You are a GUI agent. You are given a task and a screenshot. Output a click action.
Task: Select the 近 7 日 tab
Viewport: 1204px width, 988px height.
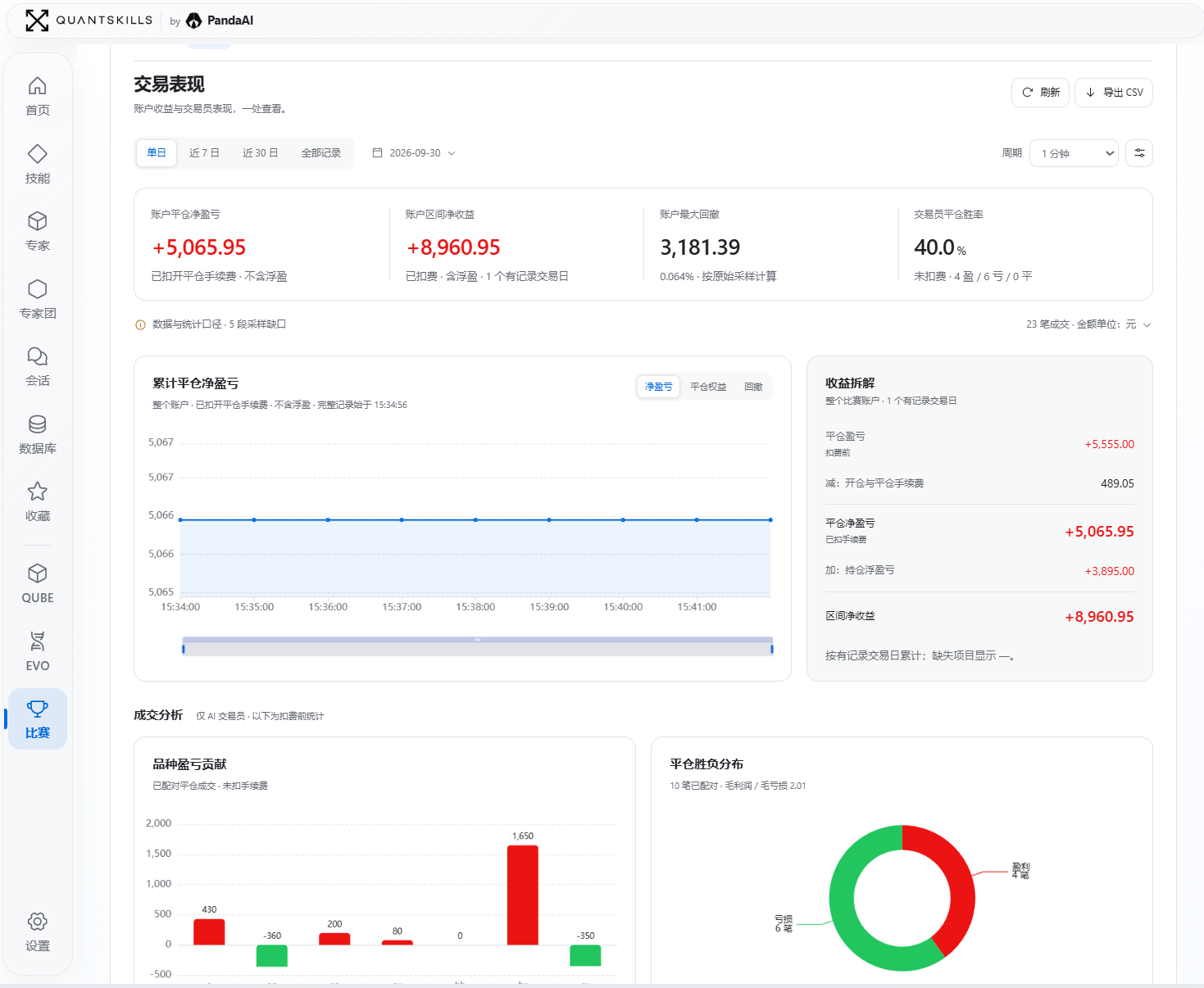point(204,153)
